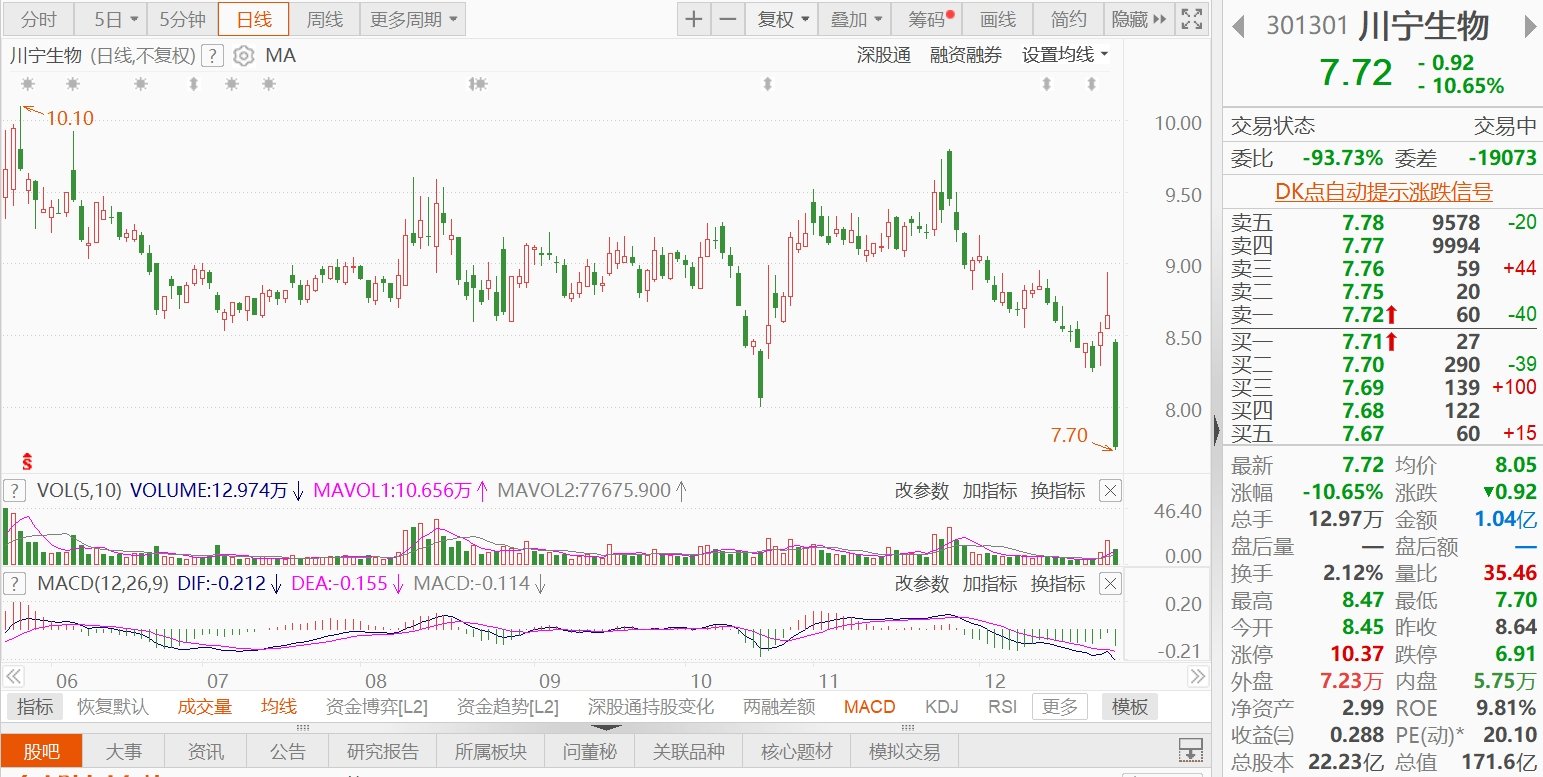The width and height of the screenshot is (1543, 777).
Task: Toggle 资金趋势[L2] indicator
Action: click(x=508, y=707)
